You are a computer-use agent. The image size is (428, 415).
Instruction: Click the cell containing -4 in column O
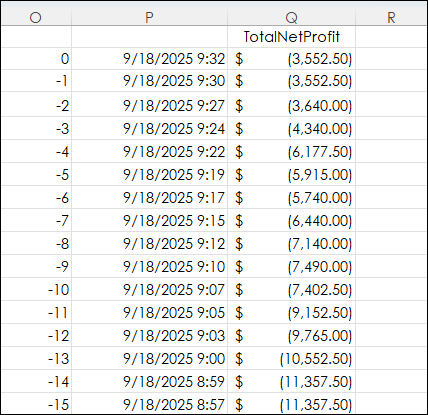coord(36,152)
